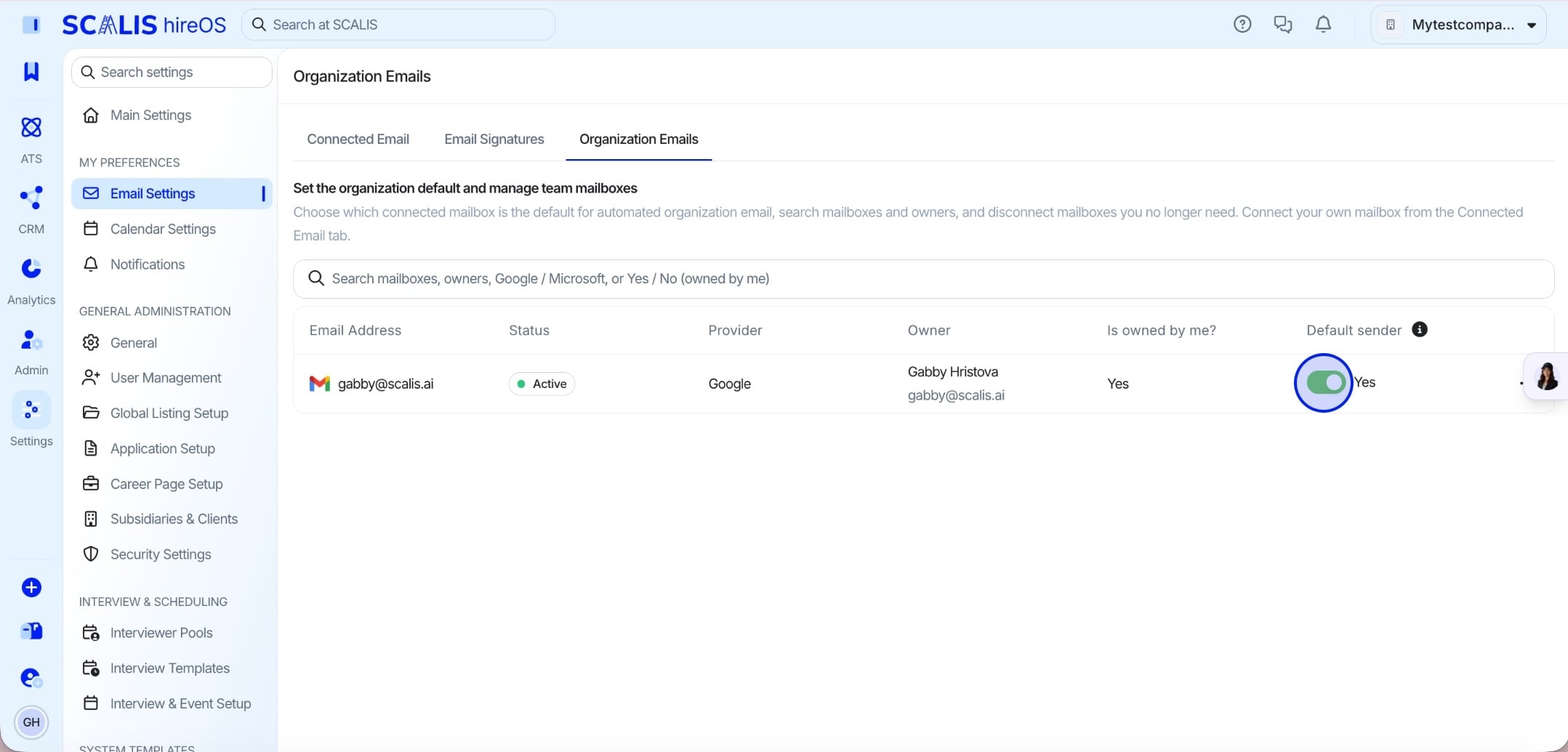This screenshot has width=1568, height=752.
Task: Open Calendar Settings
Action: [x=163, y=229]
